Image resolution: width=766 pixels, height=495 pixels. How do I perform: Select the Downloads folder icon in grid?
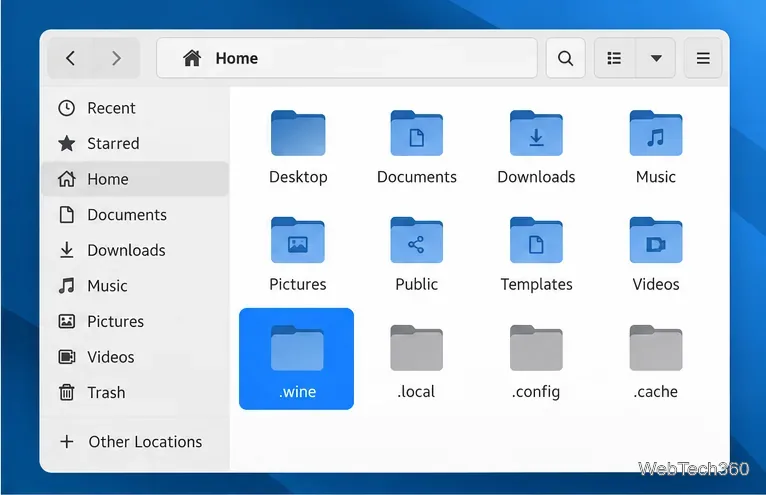tap(536, 133)
